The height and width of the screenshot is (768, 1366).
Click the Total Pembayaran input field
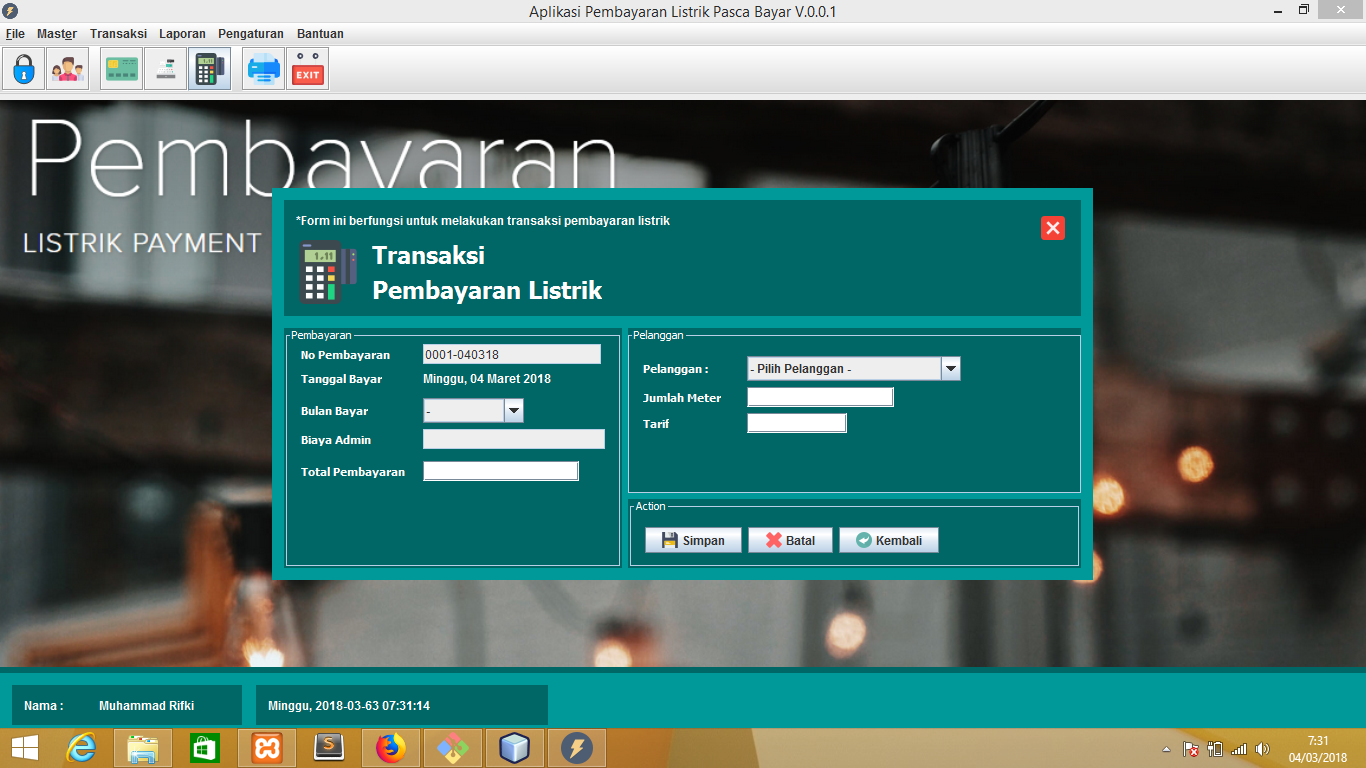click(x=500, y=470)
